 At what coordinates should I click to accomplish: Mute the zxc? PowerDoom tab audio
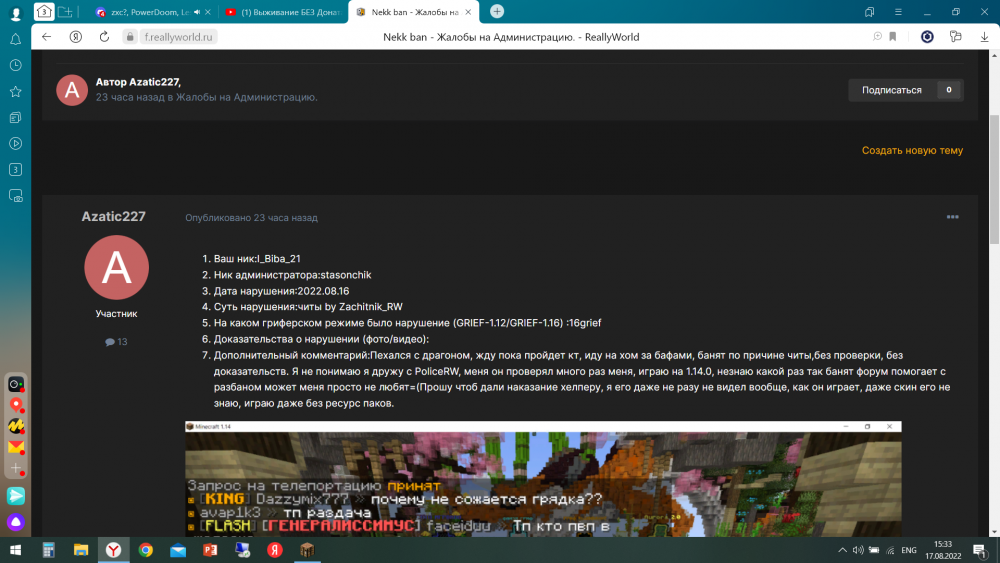pos(196,12)
